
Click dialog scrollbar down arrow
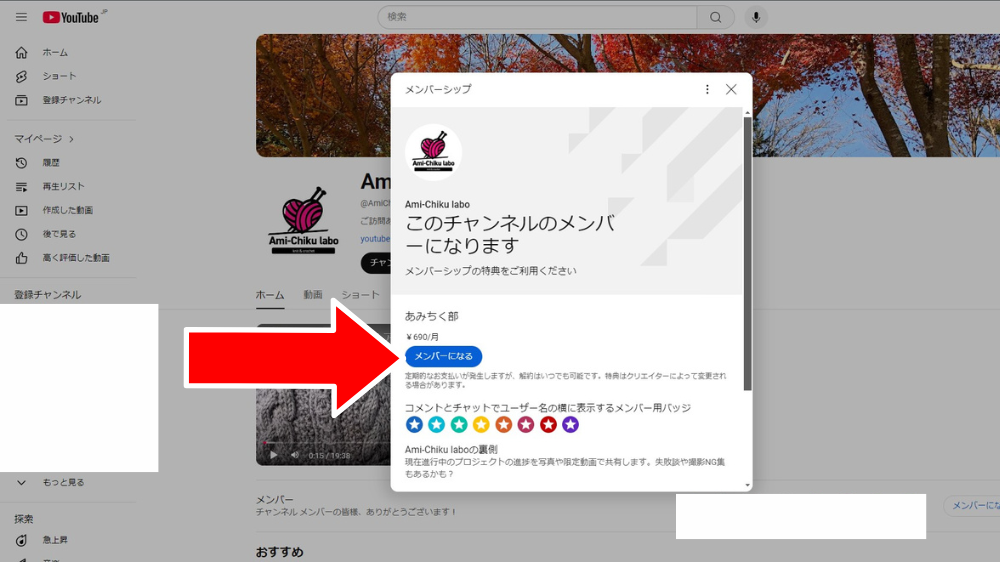click(747, 485)
